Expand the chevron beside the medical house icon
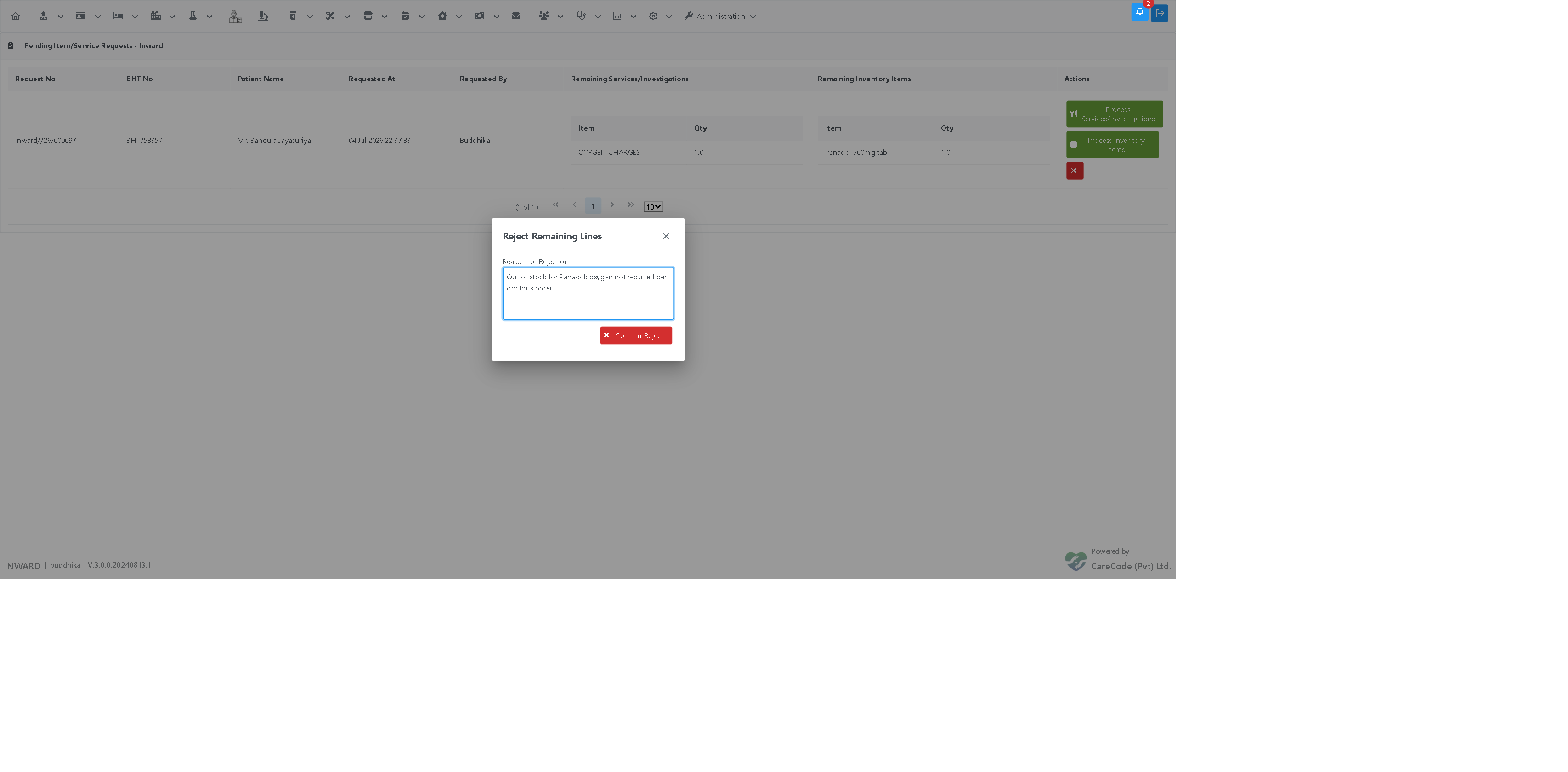The height and width of the screenshot is (772, 1568). pyautogui.click(x=459, y=17)
